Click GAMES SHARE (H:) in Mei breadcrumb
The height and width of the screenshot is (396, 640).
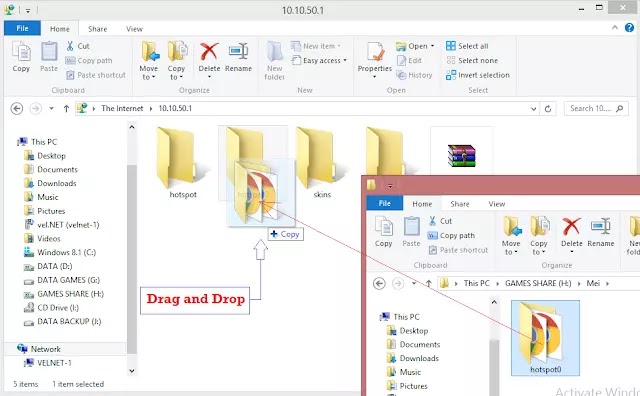click(538, 283)
